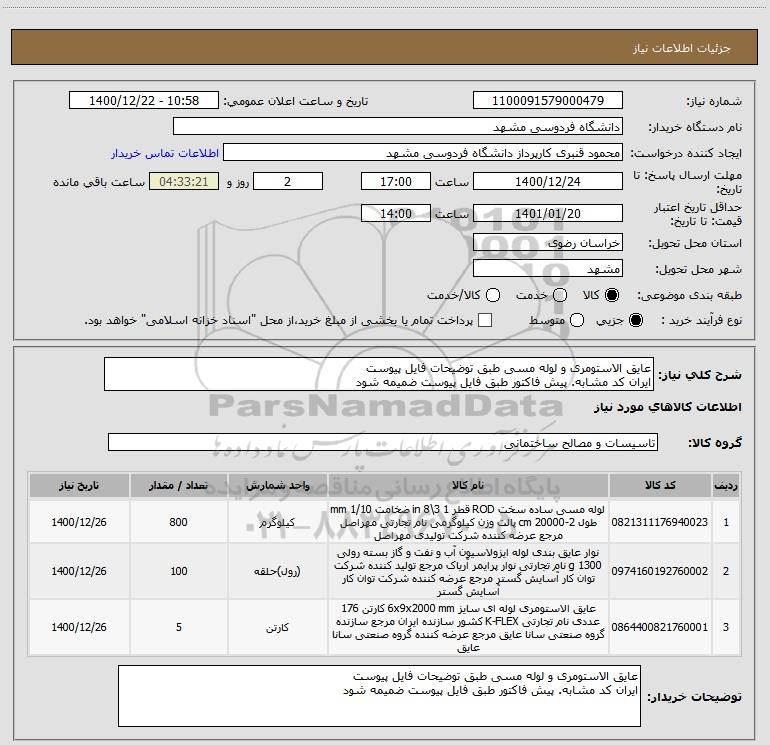Click the quantity cell 800
This screenshot has width=770, height=745.
tap(179, 522)
